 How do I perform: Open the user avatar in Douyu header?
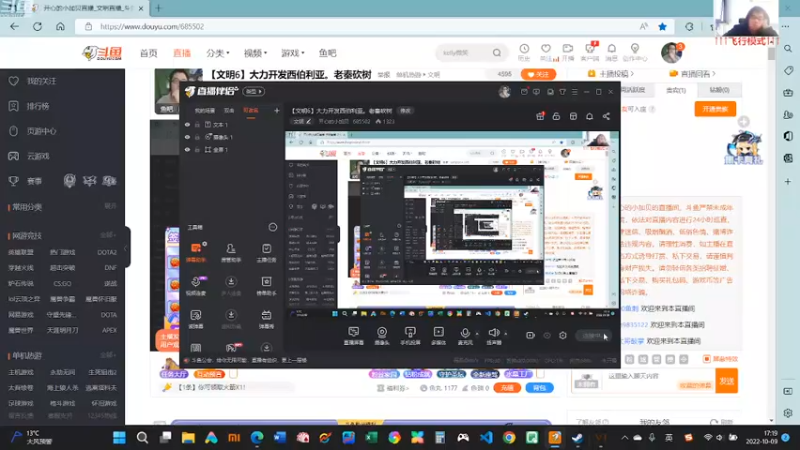pos(671,53)
